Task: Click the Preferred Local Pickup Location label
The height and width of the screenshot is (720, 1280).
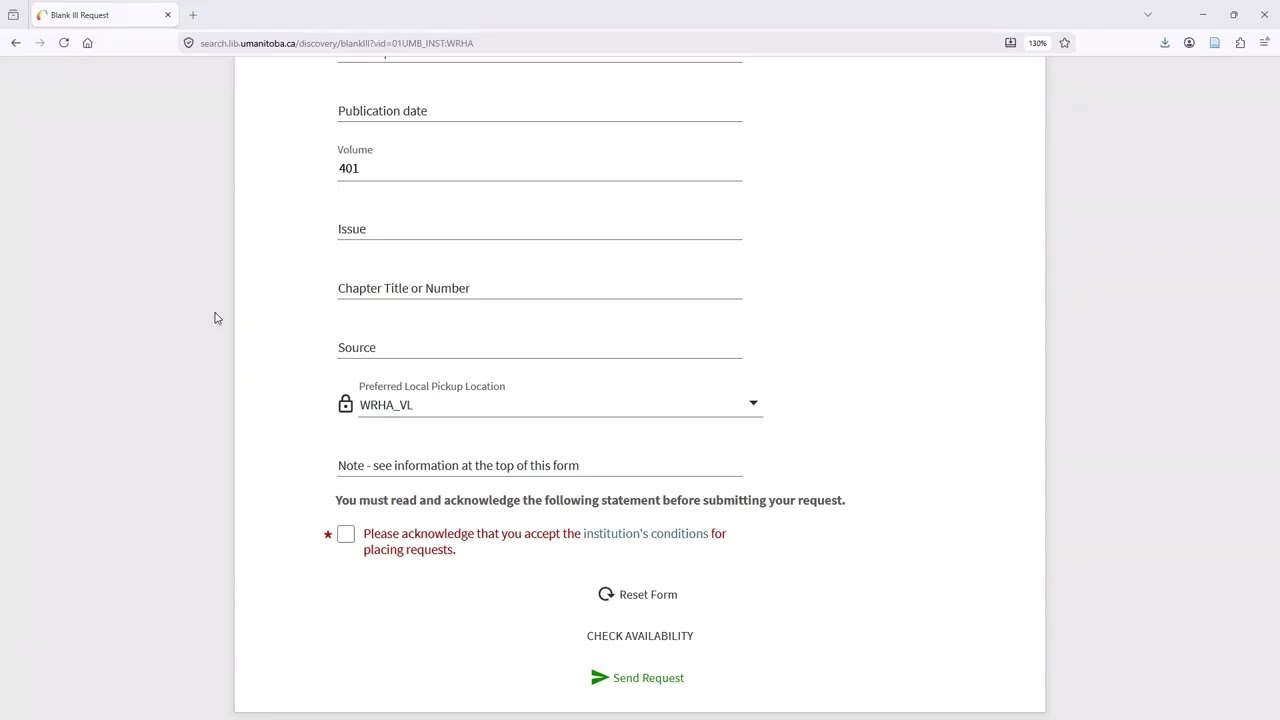Action: [x=432, y=386]
